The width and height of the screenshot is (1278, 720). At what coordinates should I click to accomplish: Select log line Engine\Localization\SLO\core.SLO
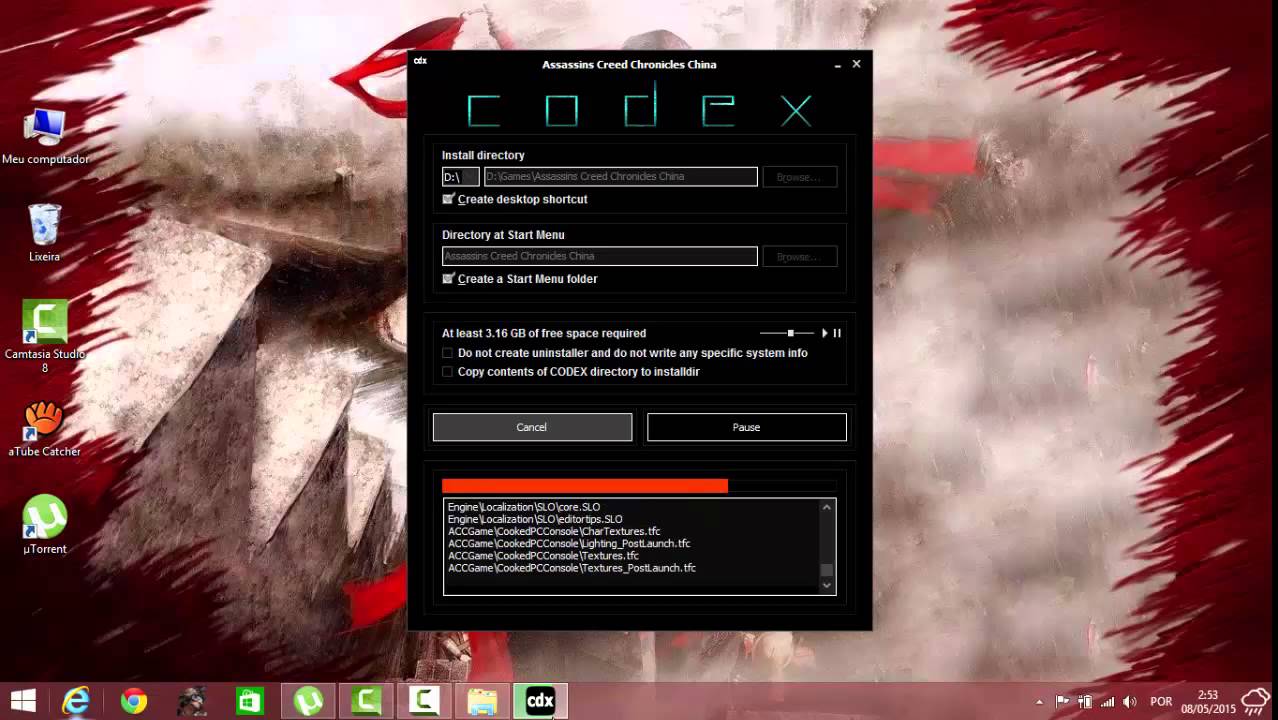click(x=524, y=507)
